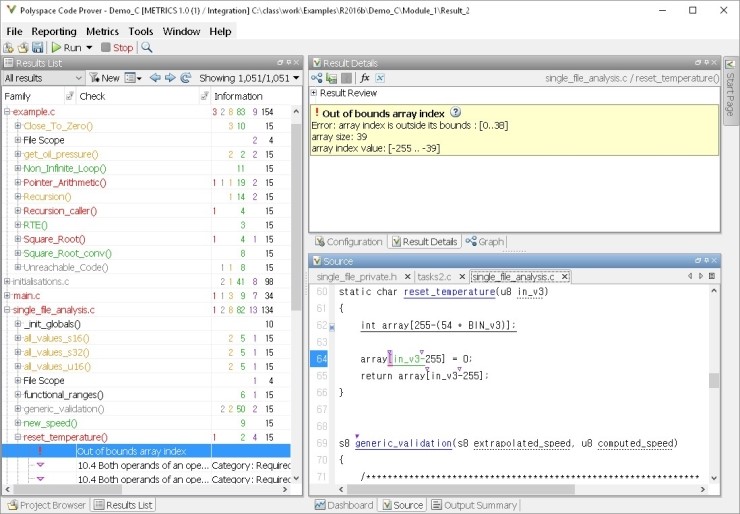
Task: Click the generic_validation function link in source
Action: [x=404, y=444]
